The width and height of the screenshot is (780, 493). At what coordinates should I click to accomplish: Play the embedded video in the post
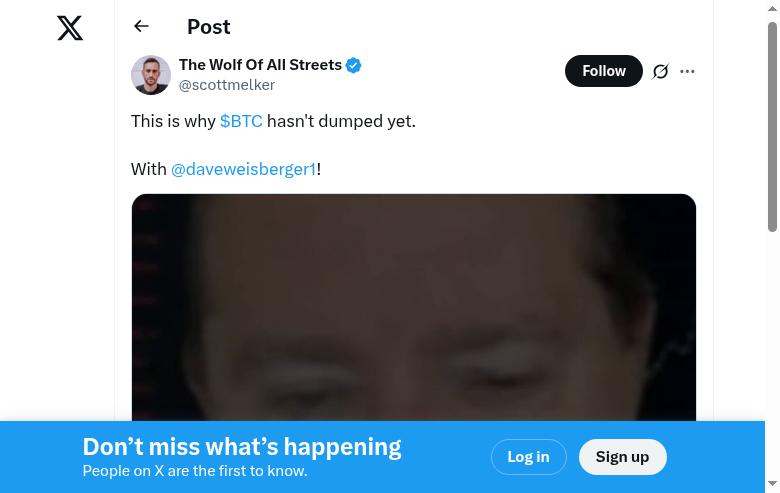point(413,310)
